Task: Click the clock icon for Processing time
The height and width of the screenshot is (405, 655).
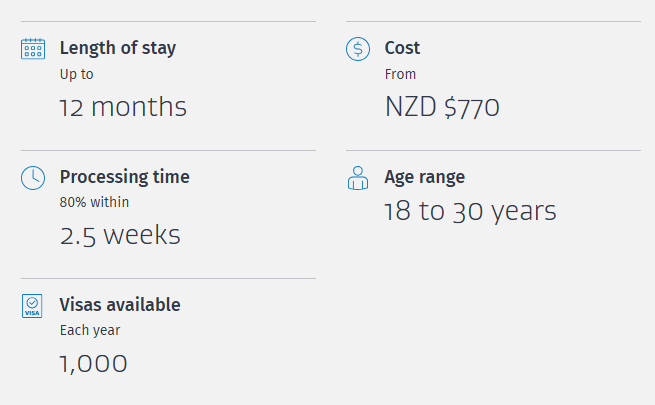Action: tap(33, 178)
